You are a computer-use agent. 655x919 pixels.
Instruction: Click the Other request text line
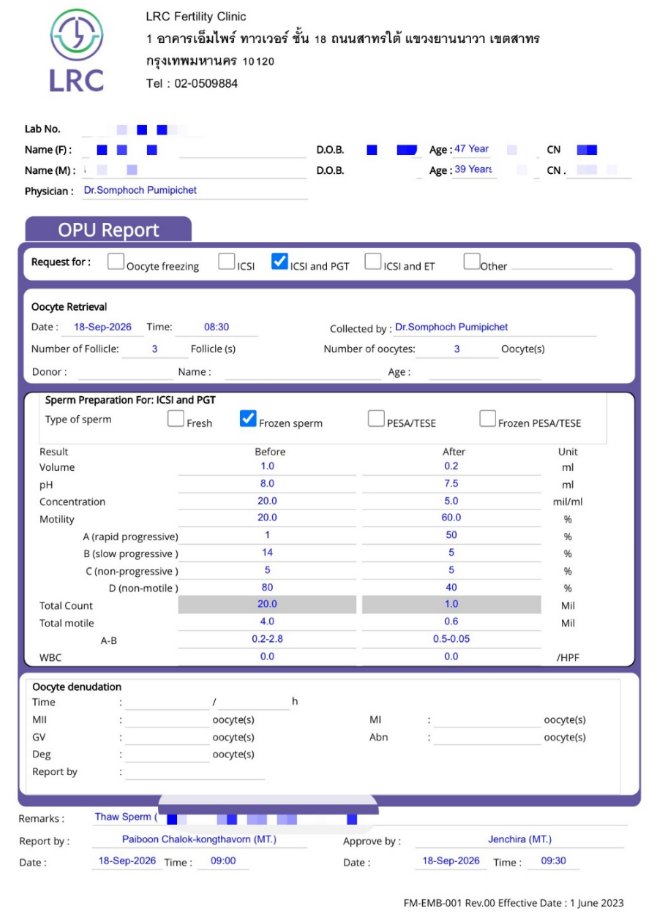click(x=561, y=263)
